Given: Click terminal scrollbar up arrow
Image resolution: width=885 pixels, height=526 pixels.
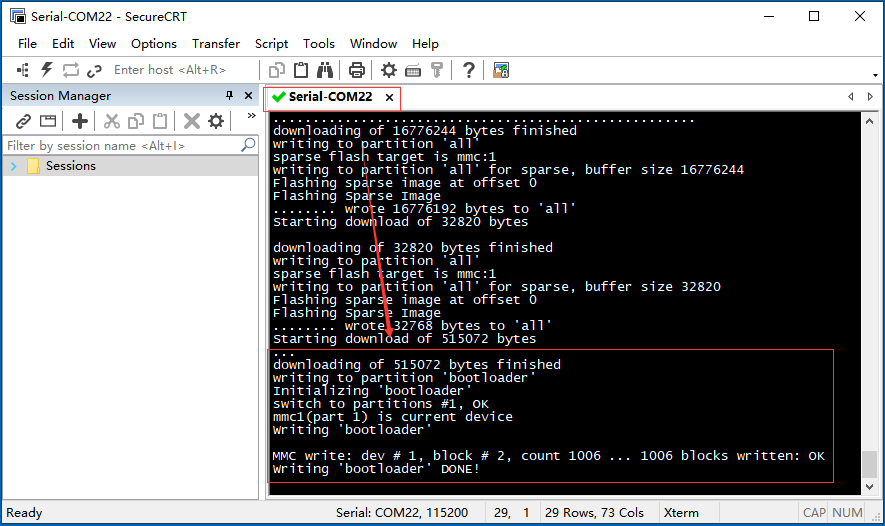Looking at the screenshot, I should (869, 121).
